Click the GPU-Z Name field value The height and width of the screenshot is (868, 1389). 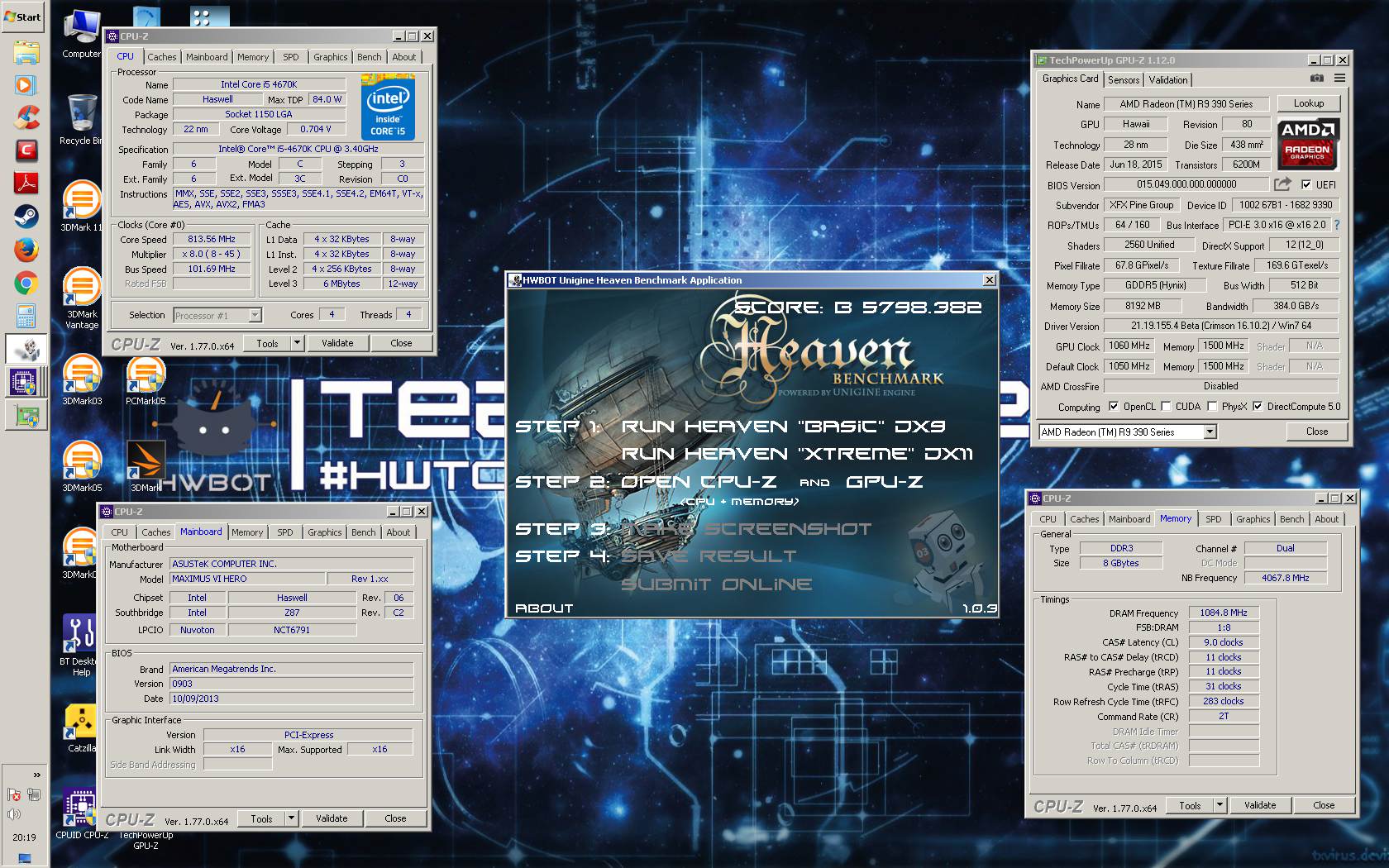1186,104
